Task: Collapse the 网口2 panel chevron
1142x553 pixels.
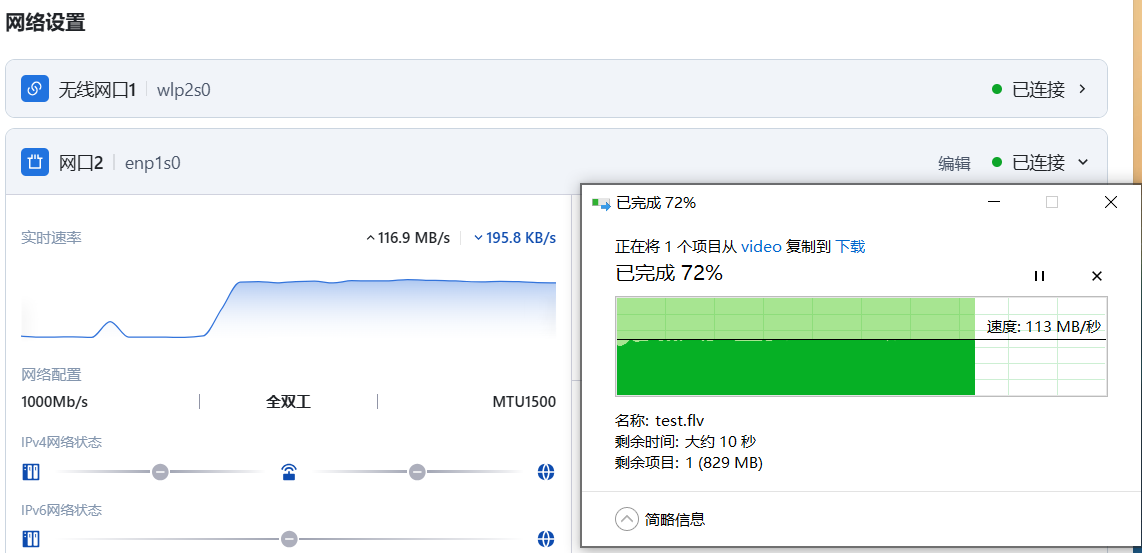Action: tap(1082, 162)
